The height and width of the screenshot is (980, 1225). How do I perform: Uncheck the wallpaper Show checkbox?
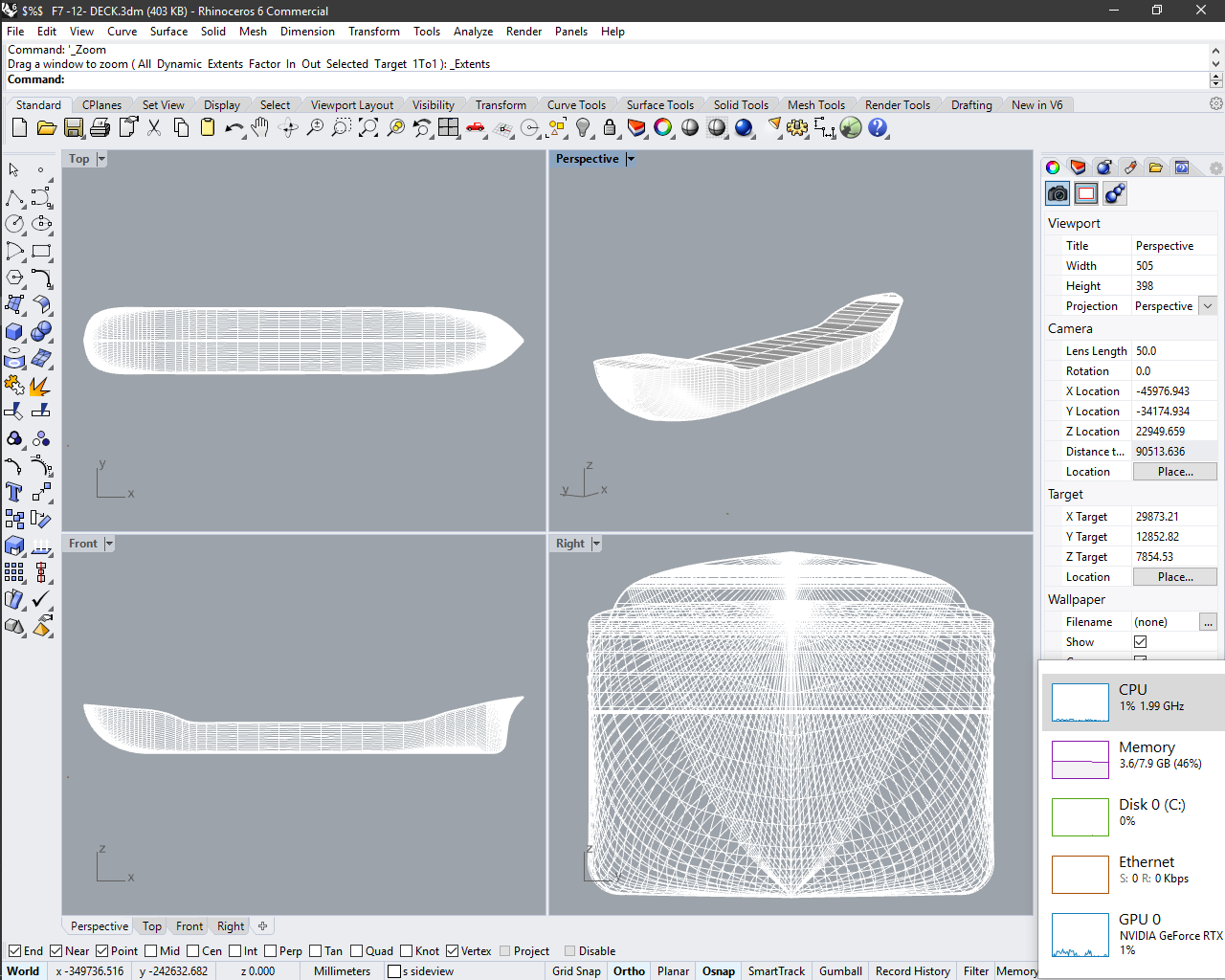(x=1140, y=642)
